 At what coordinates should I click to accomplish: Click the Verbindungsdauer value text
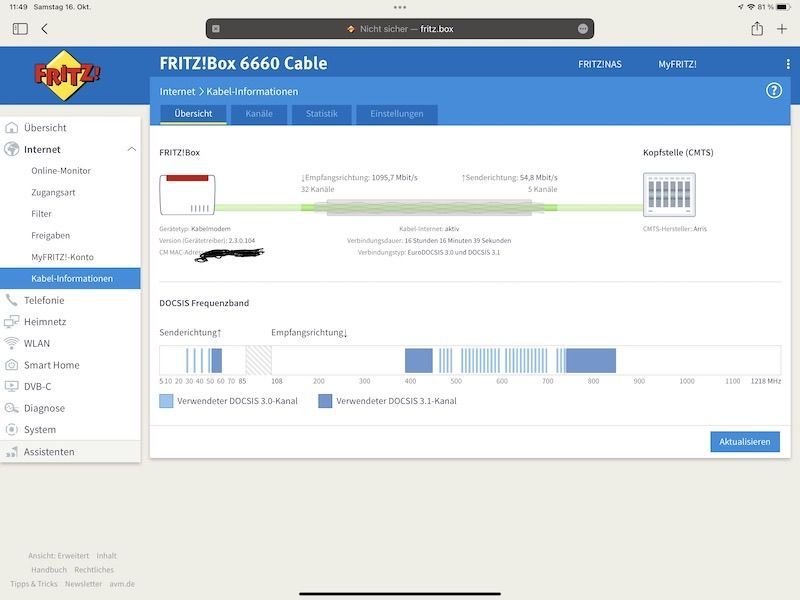point(458,240)
